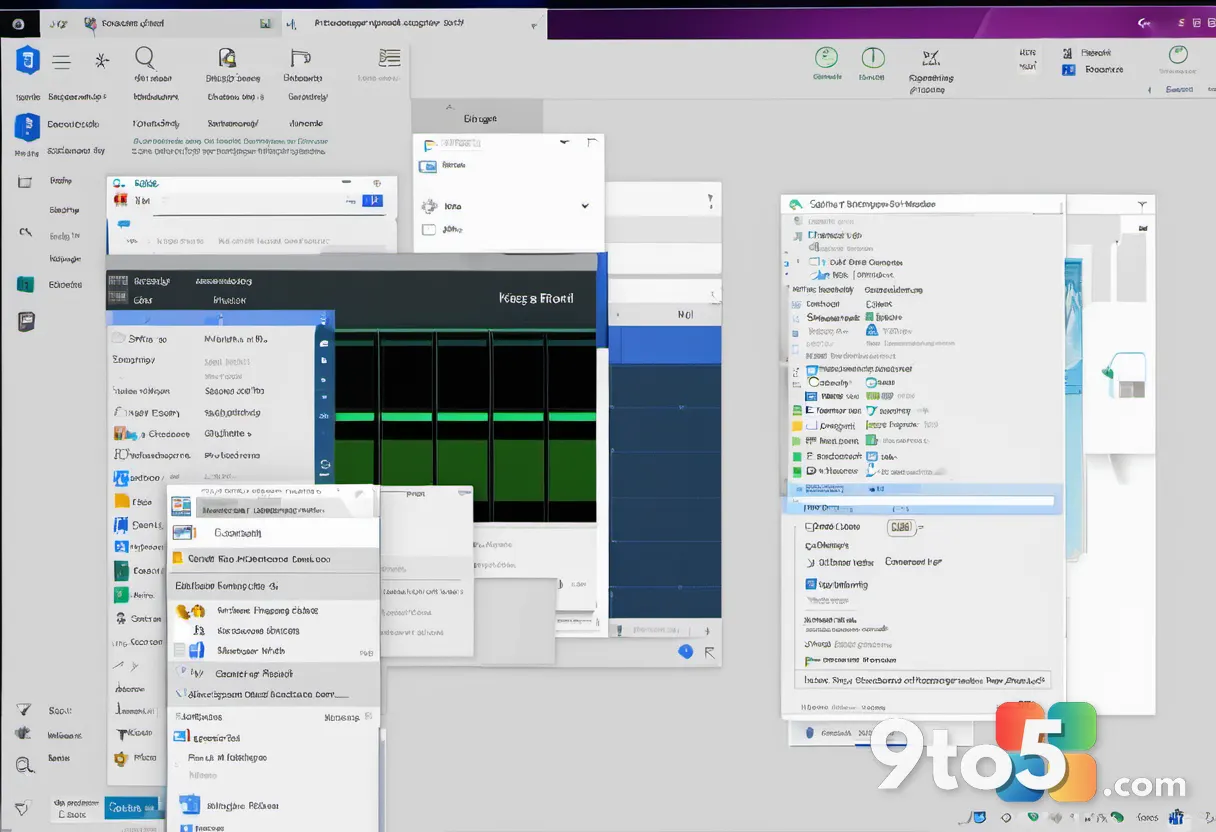The width and height of the screenshot is (1216, 832).
Task: Click the flag icon in the top toolbar
Action: (x=299, y=58)
